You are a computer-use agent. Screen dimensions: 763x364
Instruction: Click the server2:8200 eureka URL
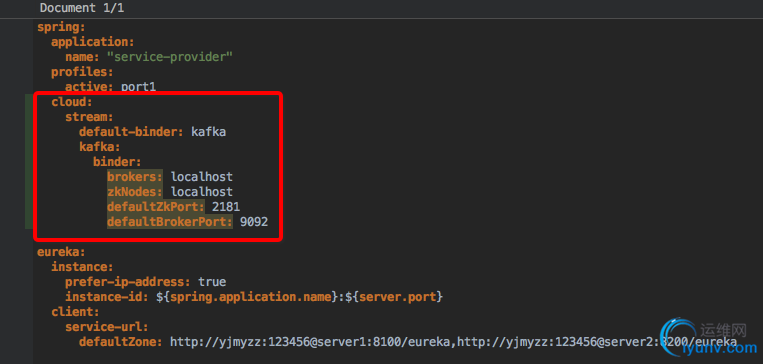point(597,342)
